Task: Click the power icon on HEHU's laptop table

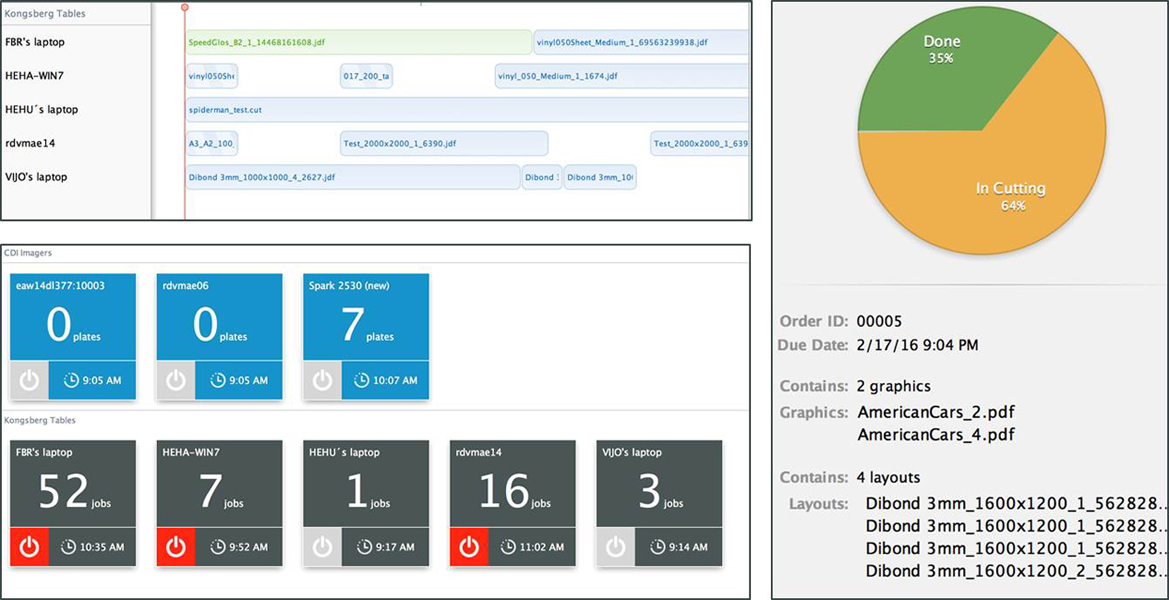Action: (x=321, y=547)
